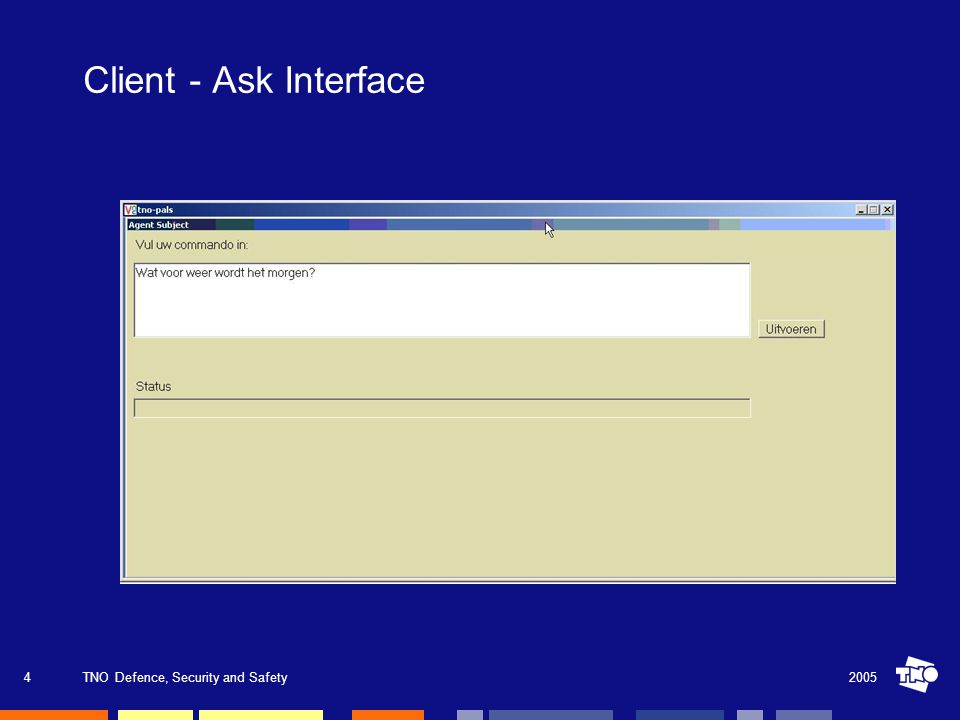Click the tno-pals window app icon
The height and width of the screenshot is (720, 960).
click(x=130, y=209)
